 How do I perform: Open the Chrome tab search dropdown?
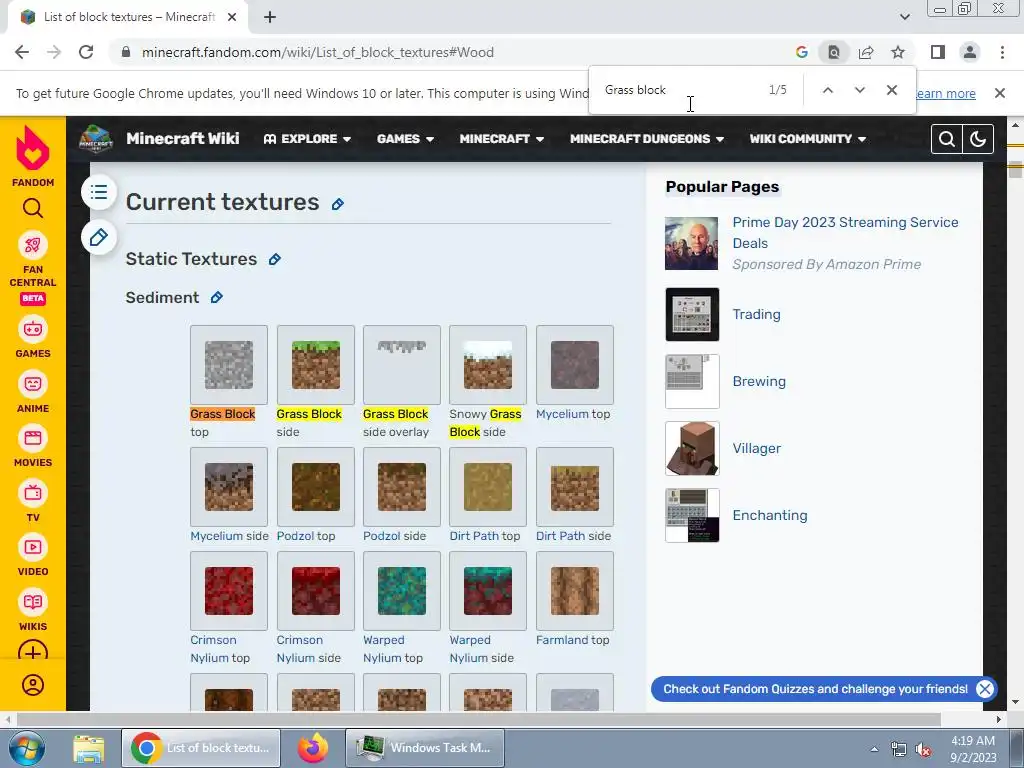tap(904, 17)
